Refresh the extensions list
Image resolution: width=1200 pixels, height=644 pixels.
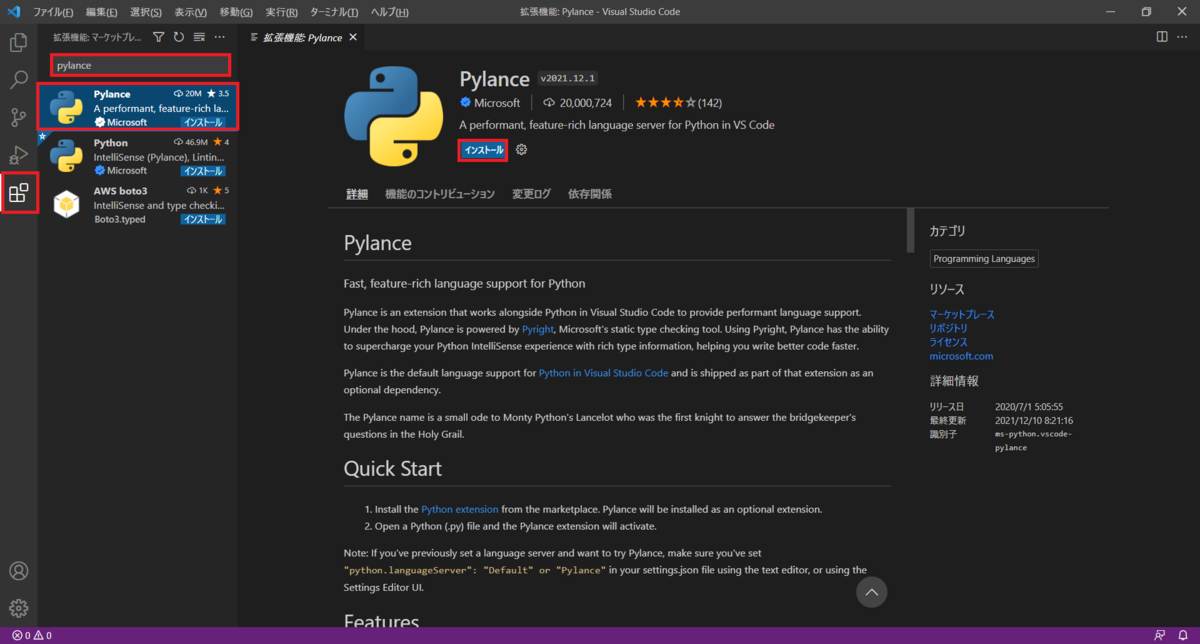pos(179,37)
